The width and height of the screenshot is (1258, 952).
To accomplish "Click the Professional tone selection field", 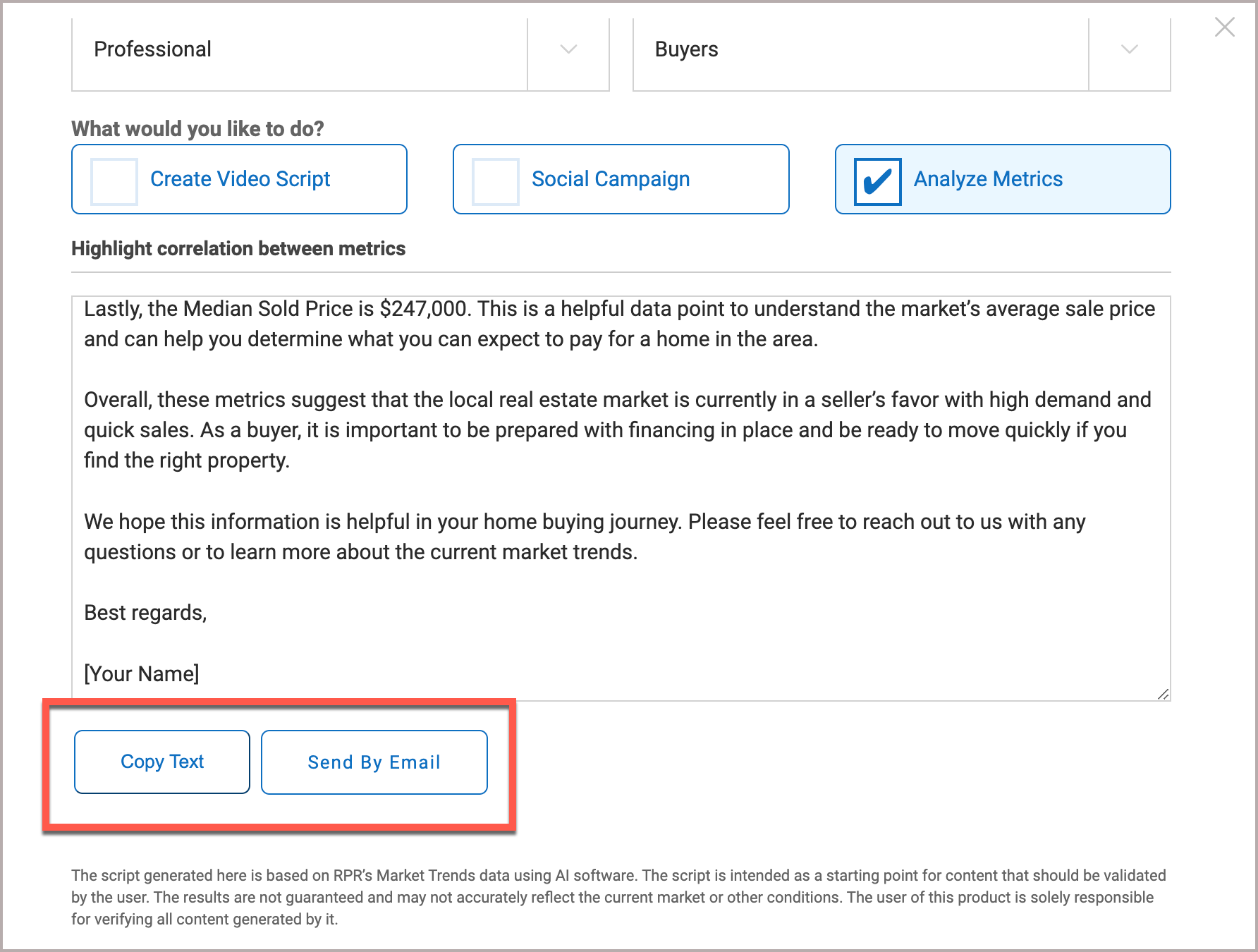I will [300, 49].
